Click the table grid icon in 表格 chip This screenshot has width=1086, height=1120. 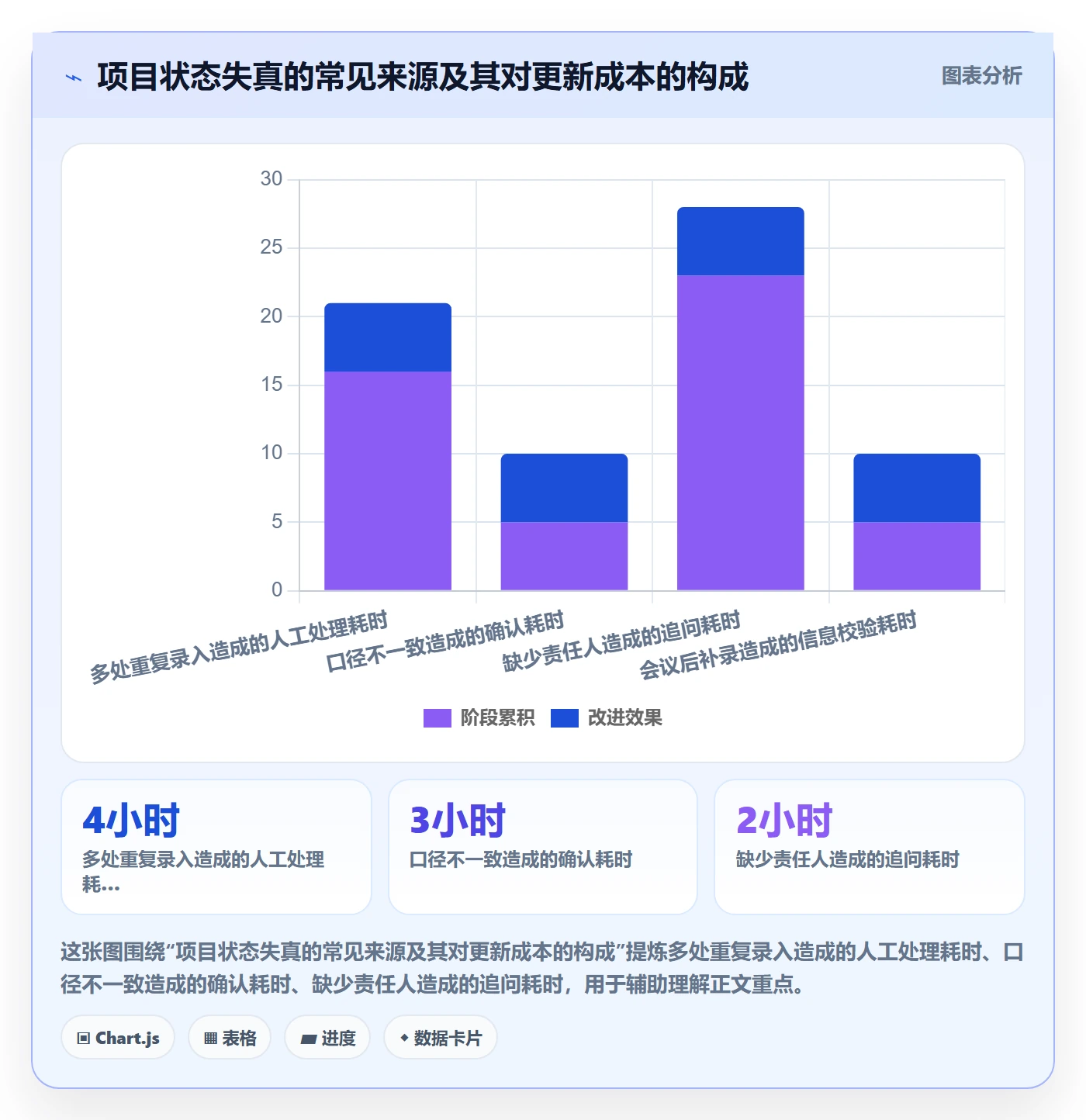pos(210,1039)
